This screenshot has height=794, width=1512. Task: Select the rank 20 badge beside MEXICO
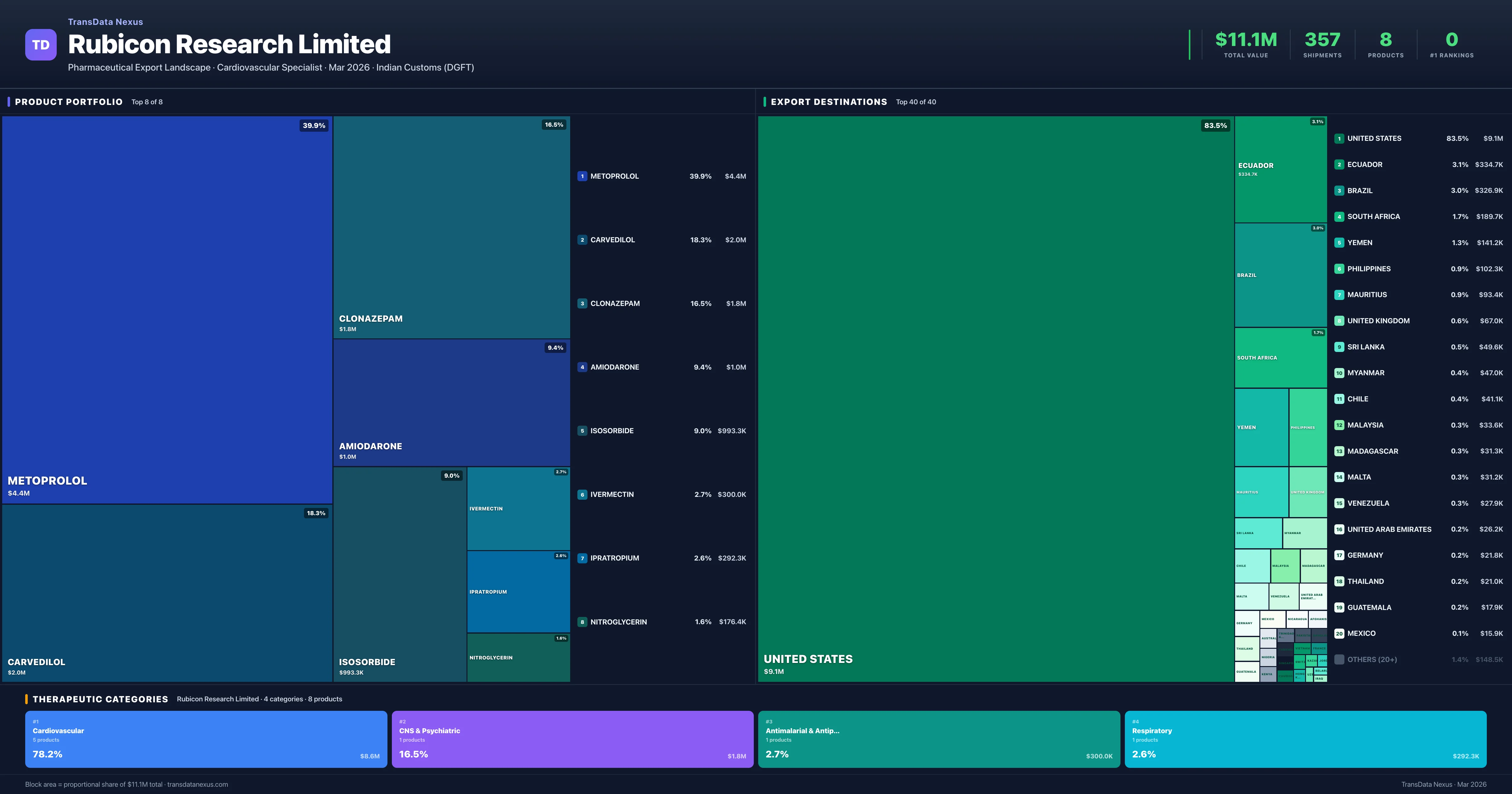point(1339,633)
